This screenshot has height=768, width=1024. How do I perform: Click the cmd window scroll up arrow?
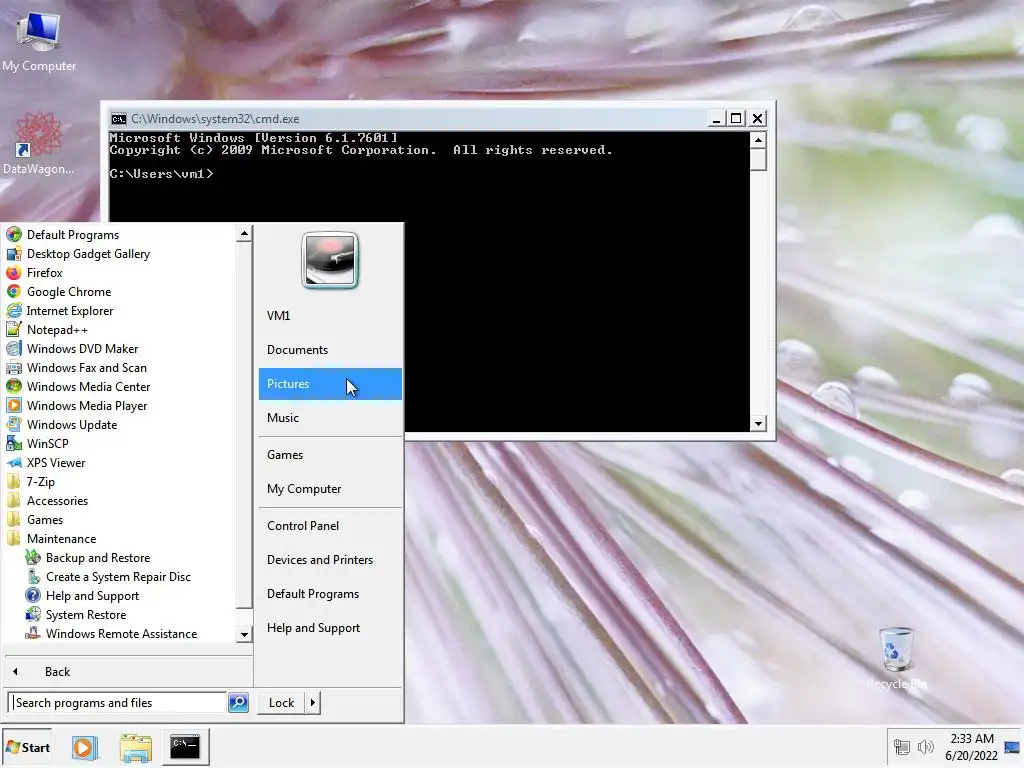click(x=758, y=140)
